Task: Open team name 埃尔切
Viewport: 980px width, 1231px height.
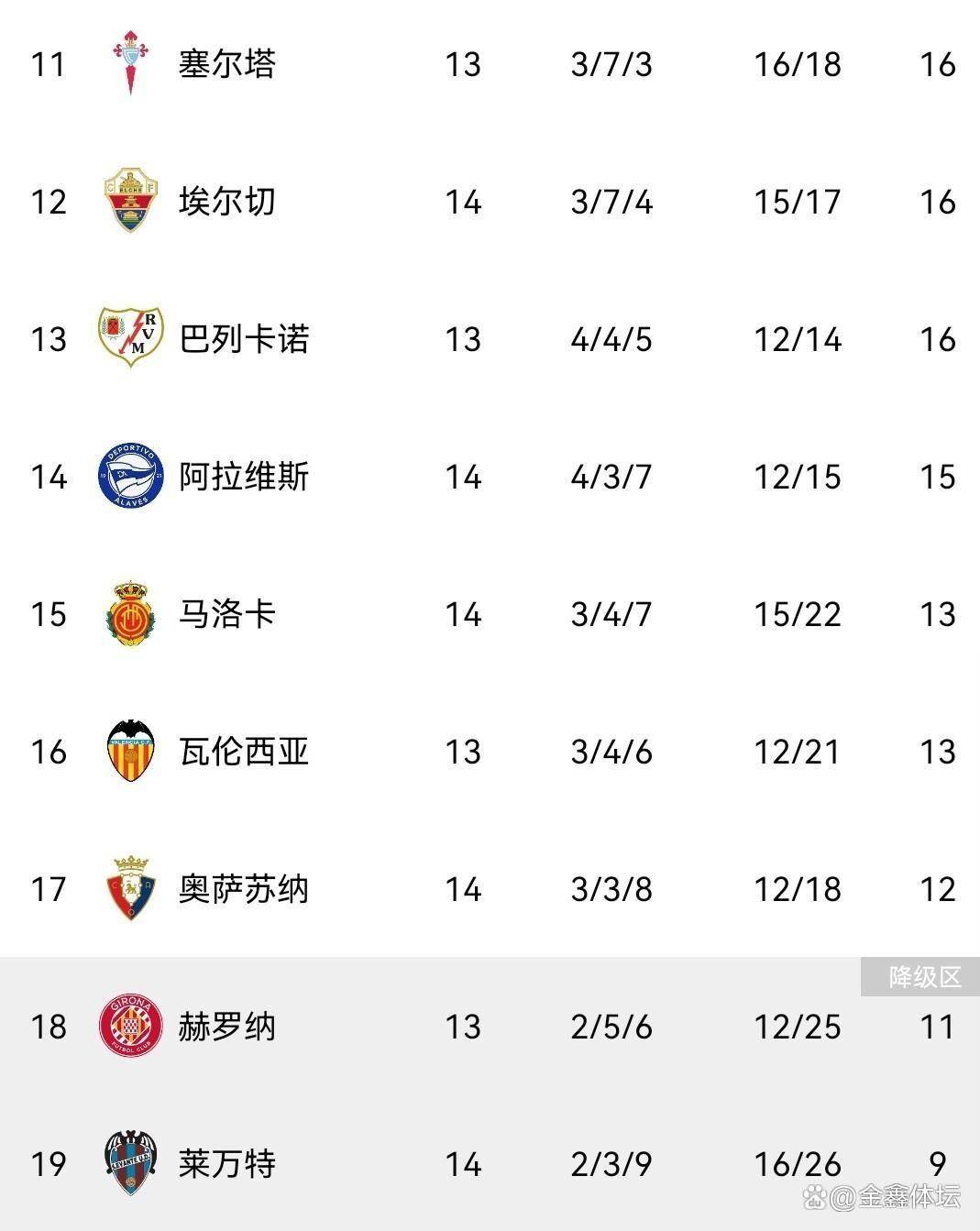Action: click(x=226, y=202)
